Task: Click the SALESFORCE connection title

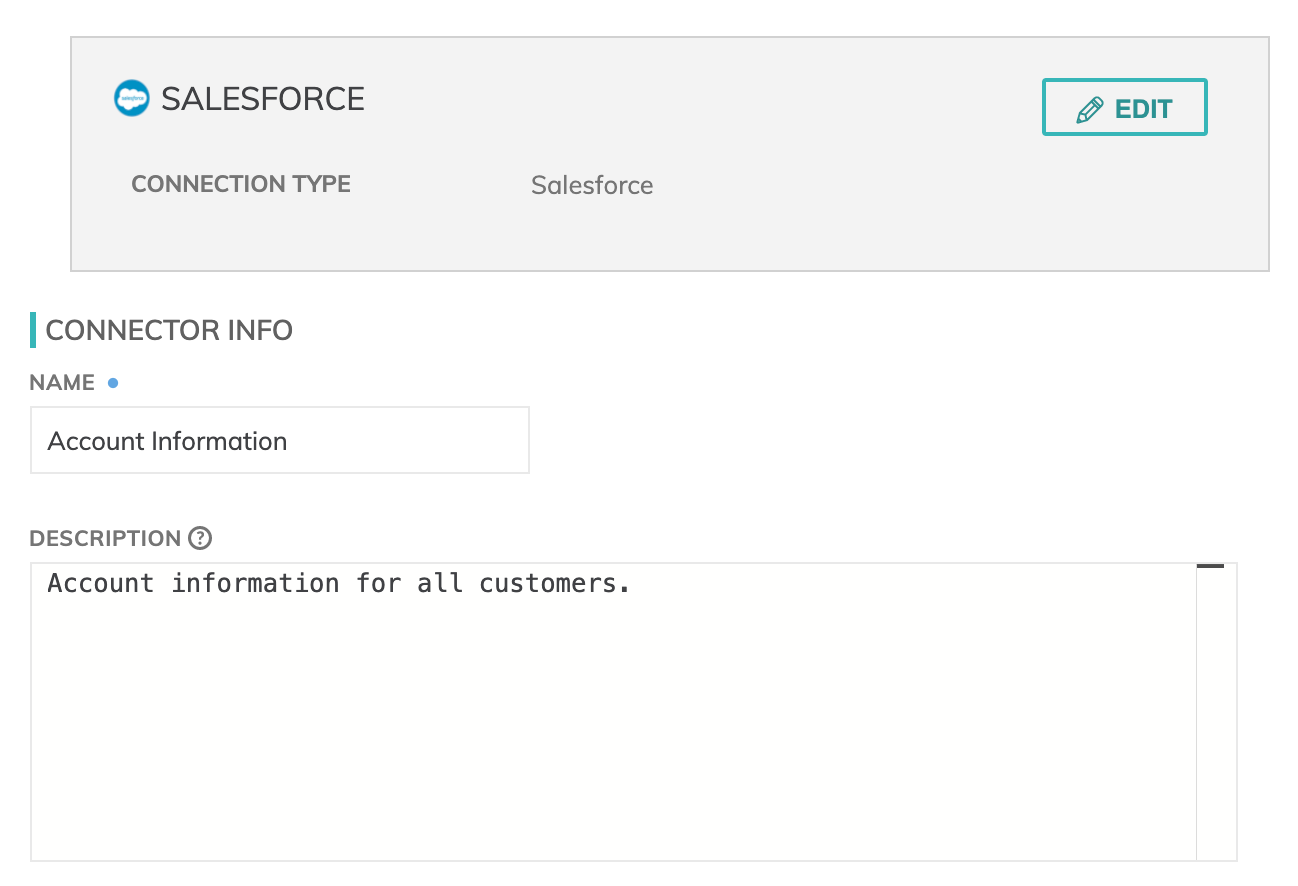Action: [x=263, y=99]
